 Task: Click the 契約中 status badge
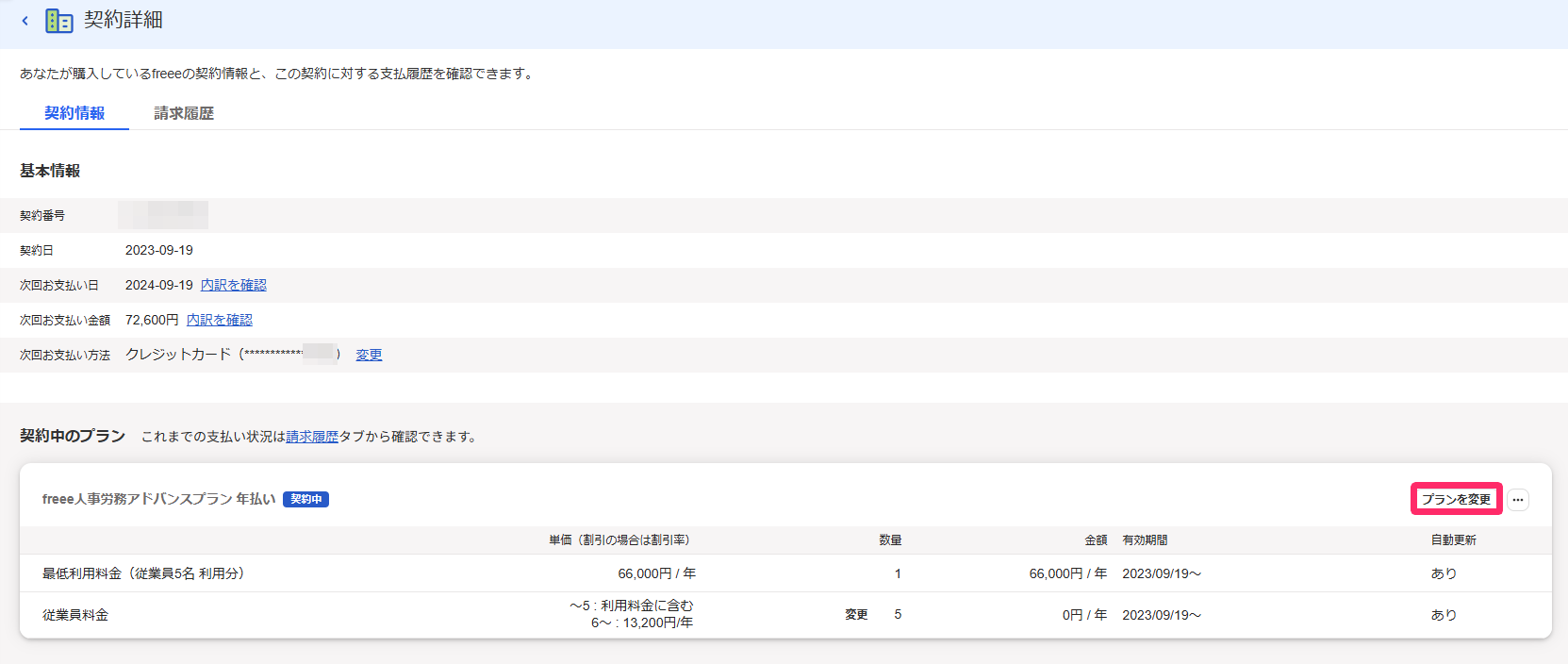pyautogui.click(x=305, y=499)
